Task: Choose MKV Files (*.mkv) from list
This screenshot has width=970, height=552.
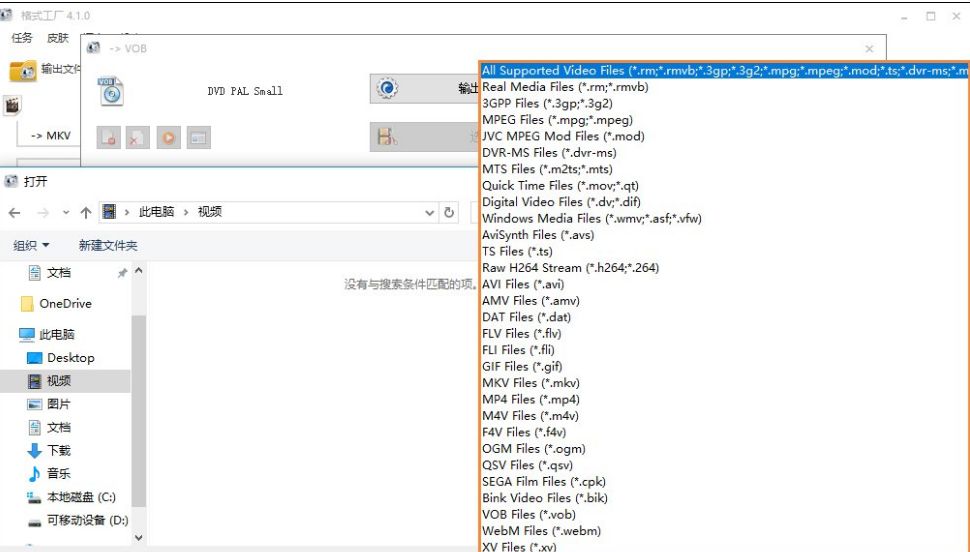Action: (x=530, y=383)
